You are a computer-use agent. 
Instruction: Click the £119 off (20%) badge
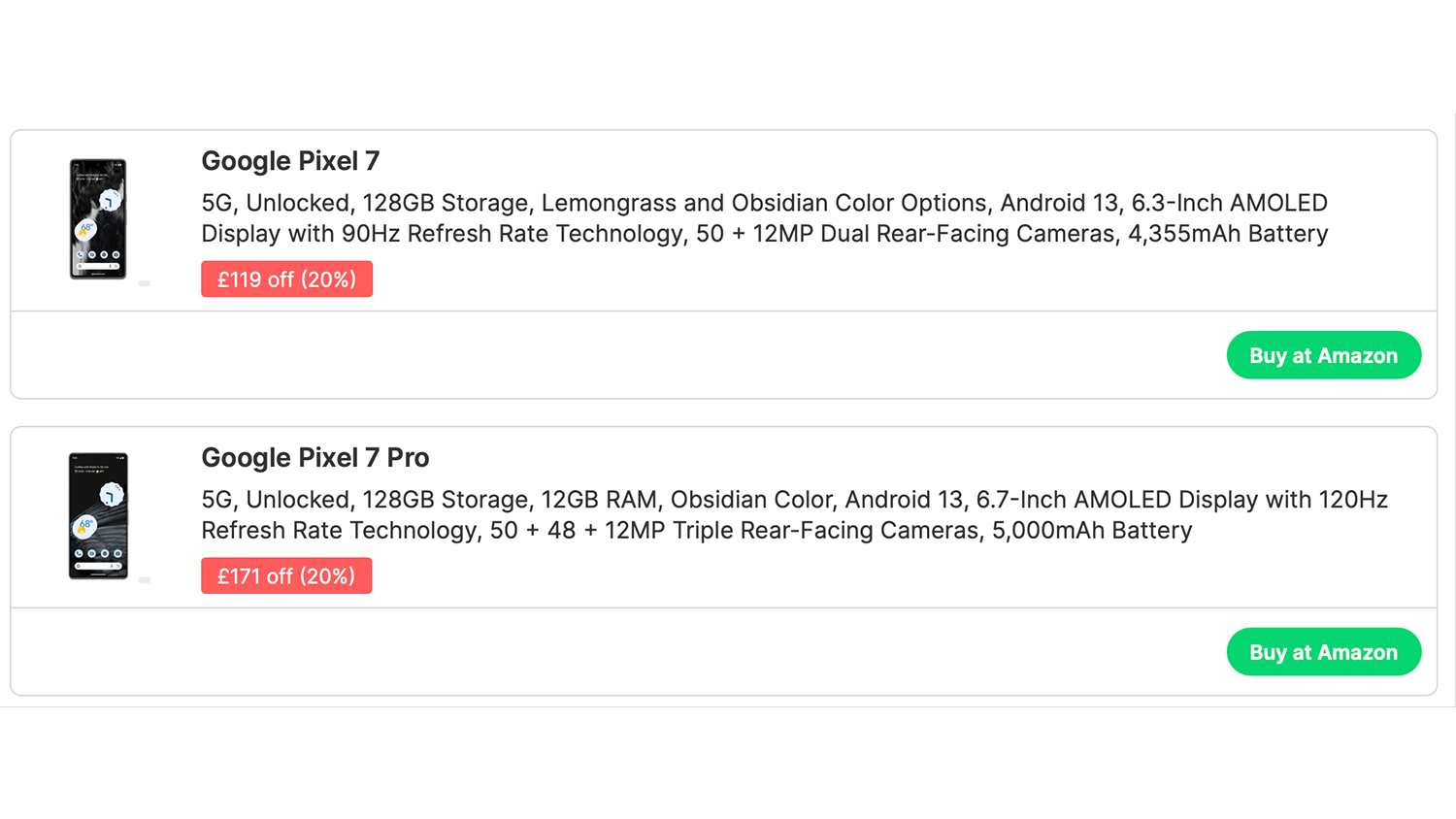[286, 279]
